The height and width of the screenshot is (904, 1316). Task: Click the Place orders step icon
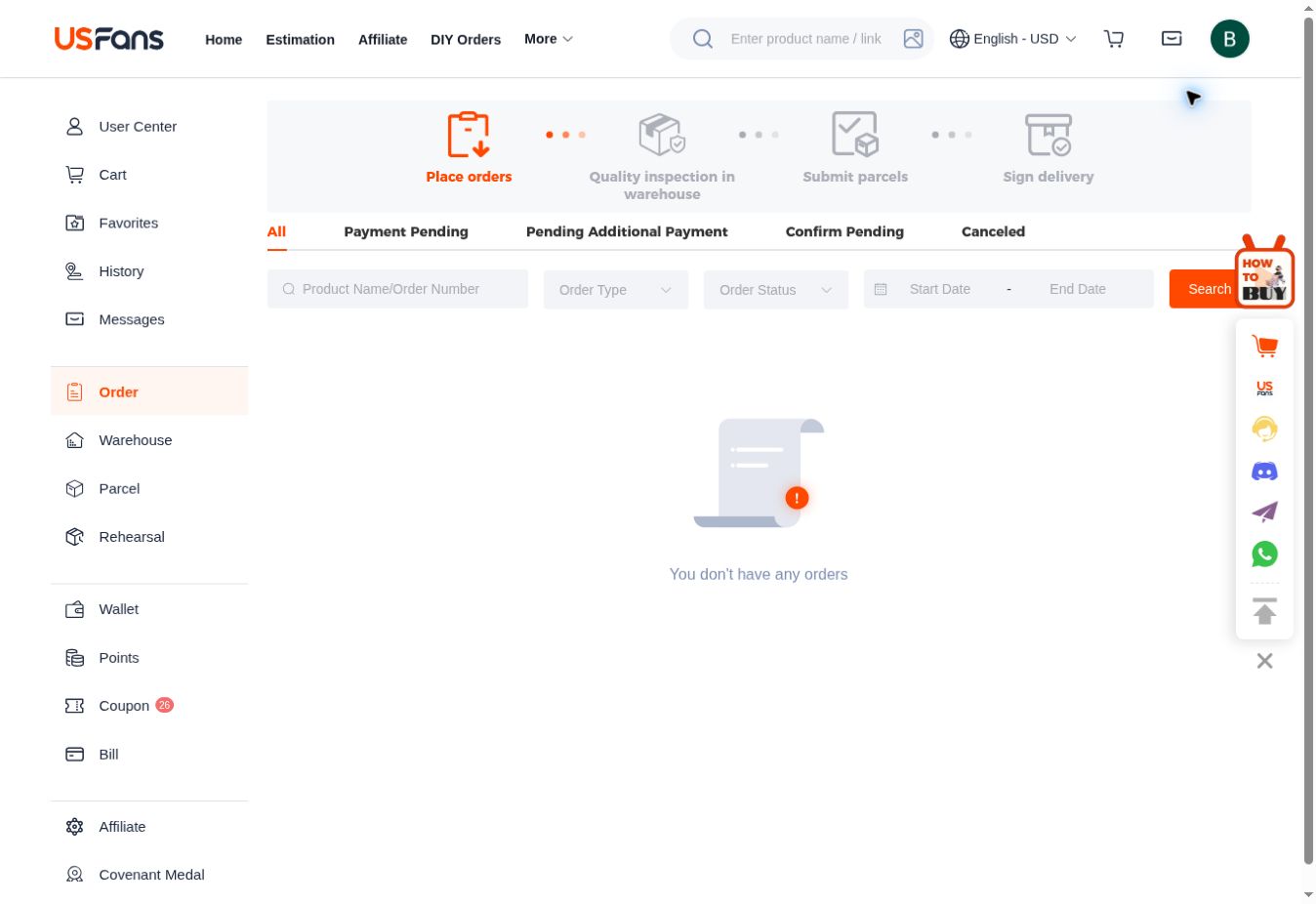469,135
